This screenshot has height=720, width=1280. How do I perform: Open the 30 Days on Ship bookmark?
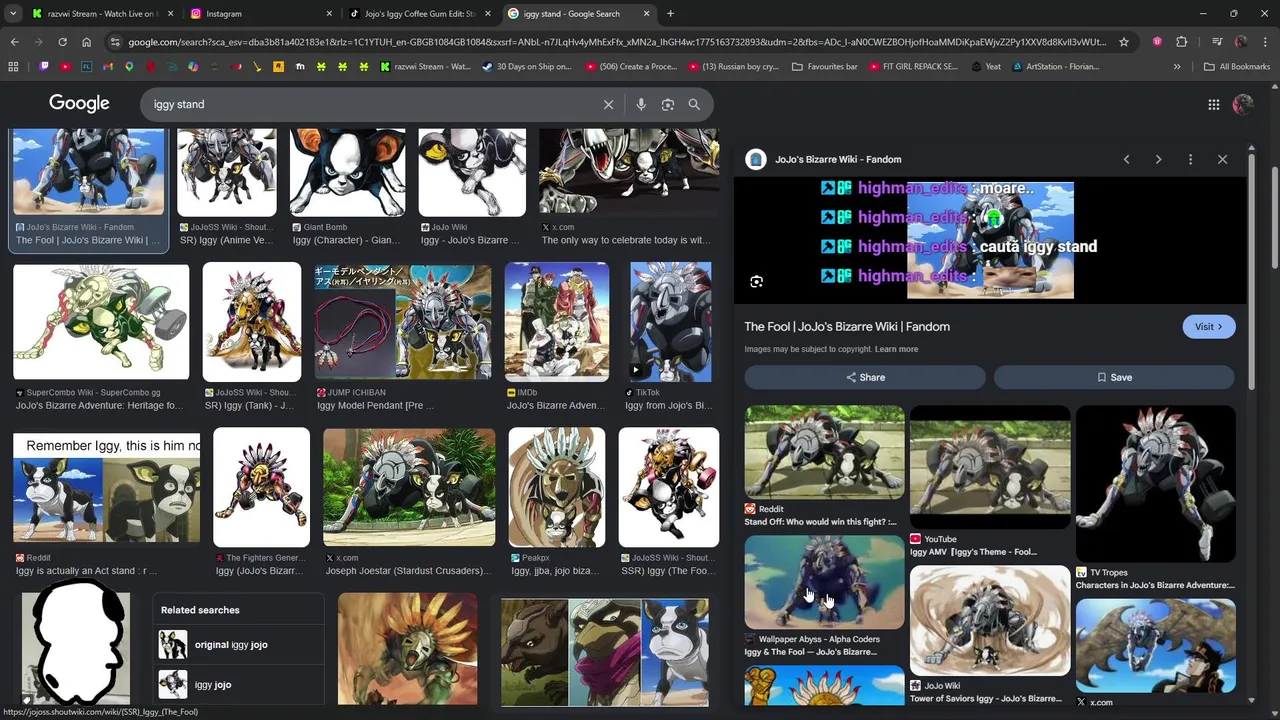527,66
